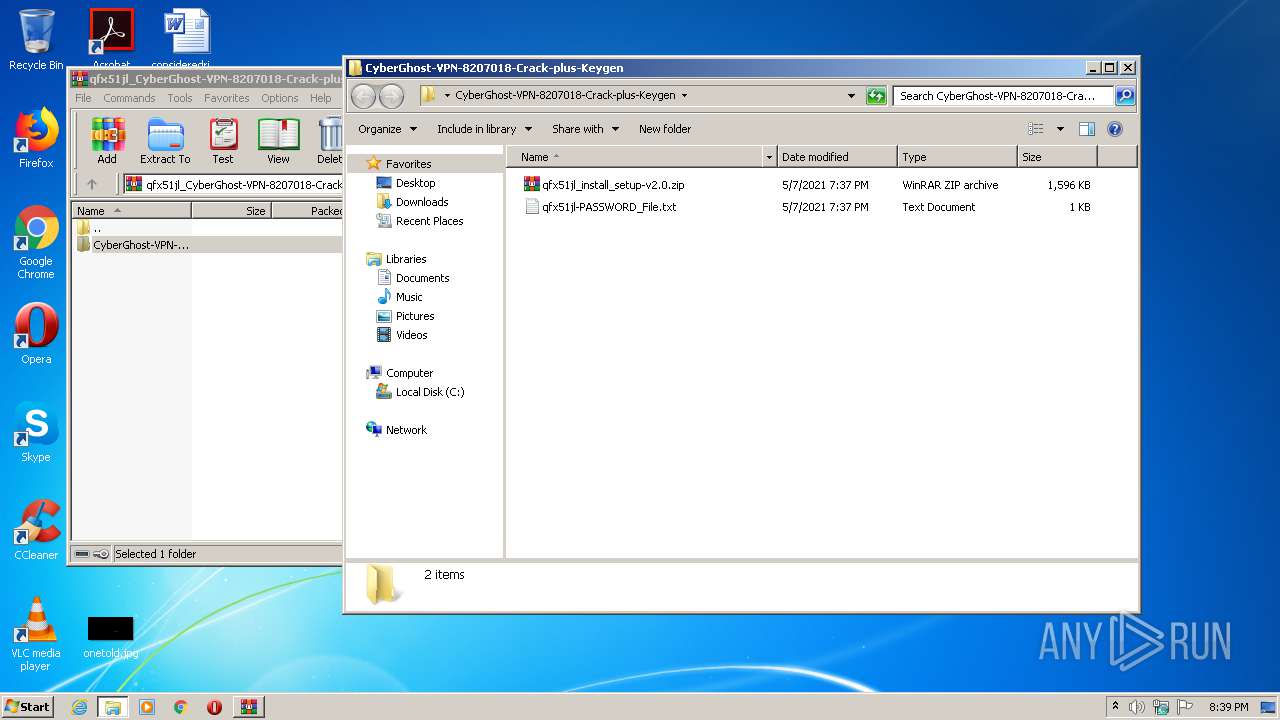Open WinRAR File menu
This screenshot has width=1280, height=720.
83,98
